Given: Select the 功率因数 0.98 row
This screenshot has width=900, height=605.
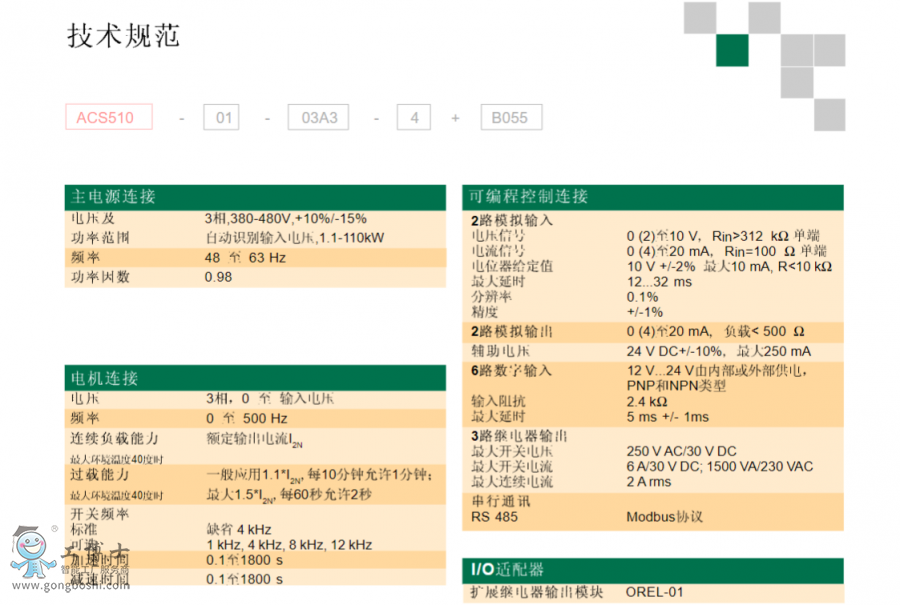Looking at the screenshot, I should 255,277.
